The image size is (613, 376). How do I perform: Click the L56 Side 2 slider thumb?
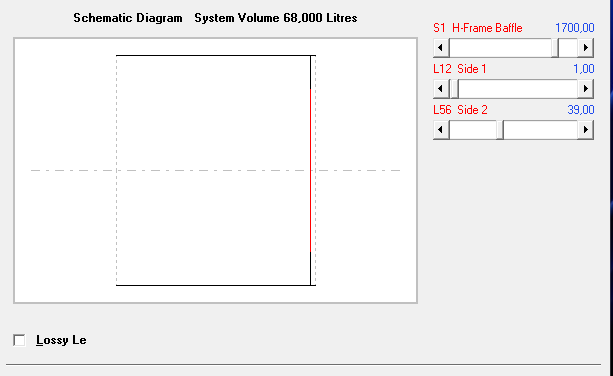[500, 129]
